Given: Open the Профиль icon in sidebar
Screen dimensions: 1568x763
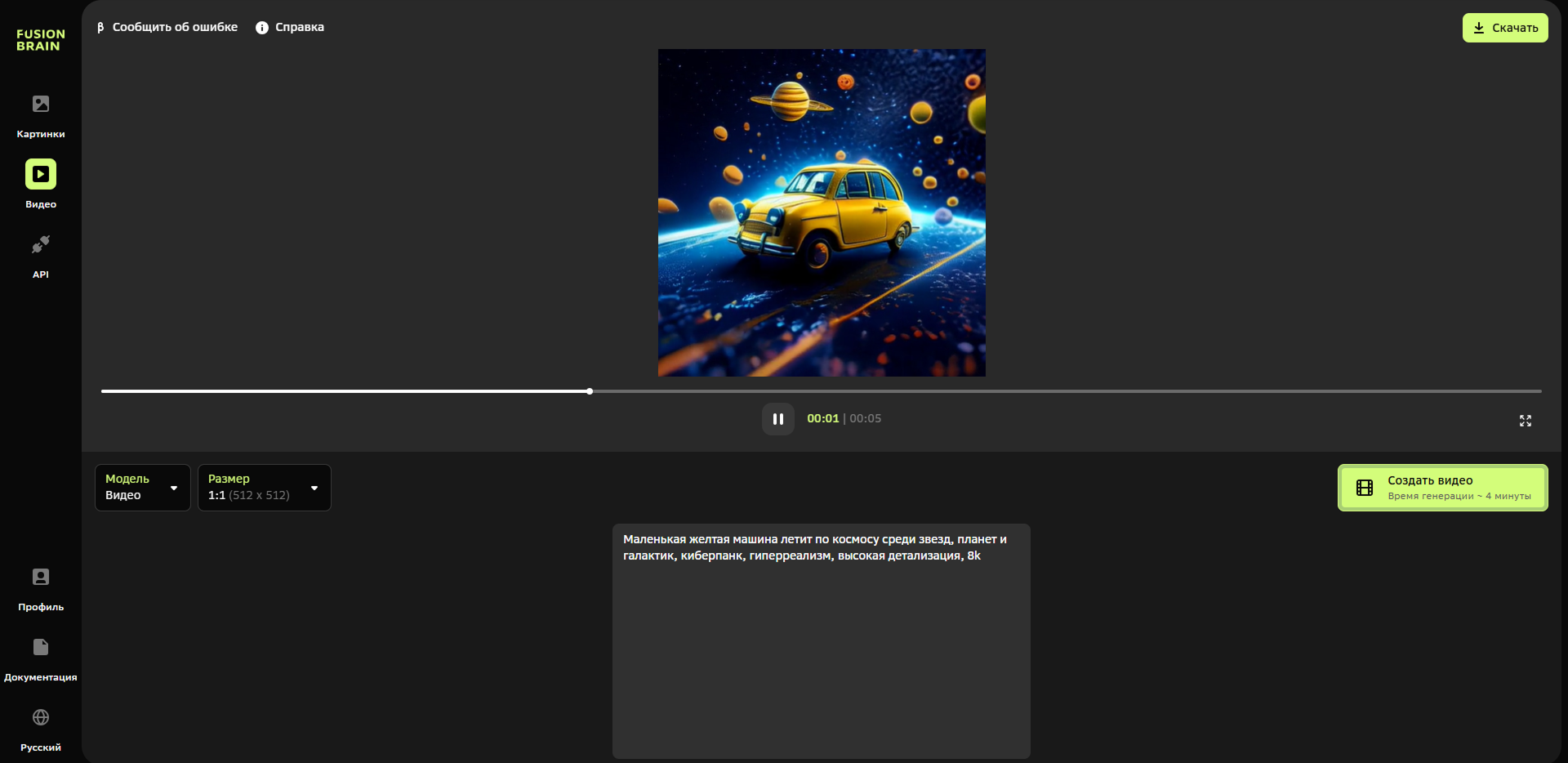Looking at the screenshot, I should tap(41, 578).
